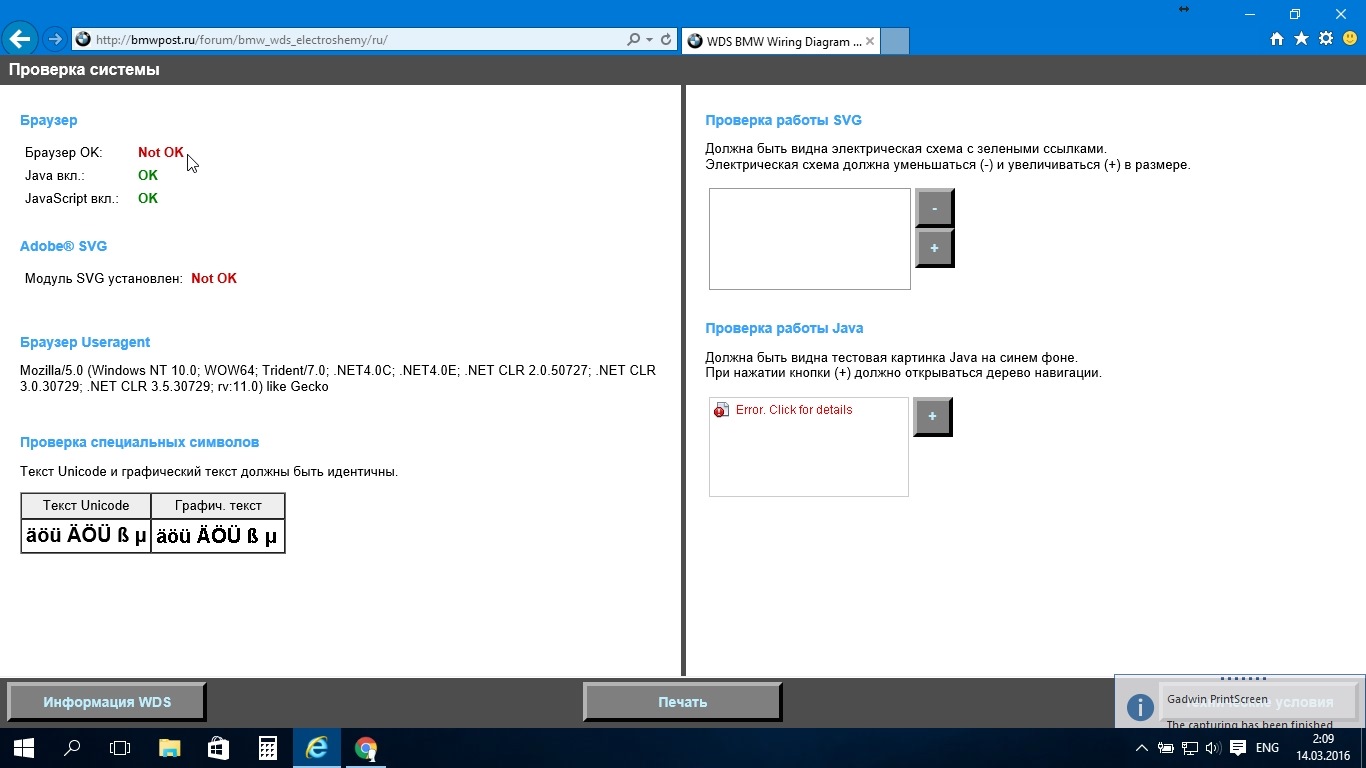Zoom in SVG diagram with plus button
Image resolution: width=1366 pixels, height=768 pixels.
tap(934, 248)
